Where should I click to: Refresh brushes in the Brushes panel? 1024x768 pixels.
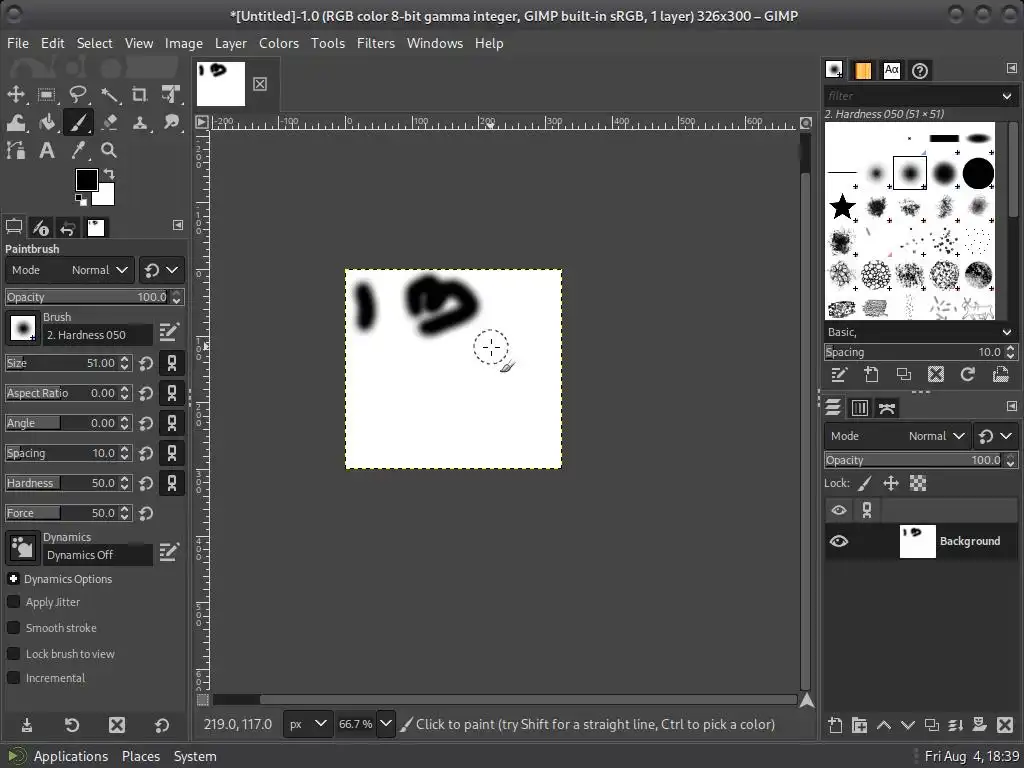[968, 374]
